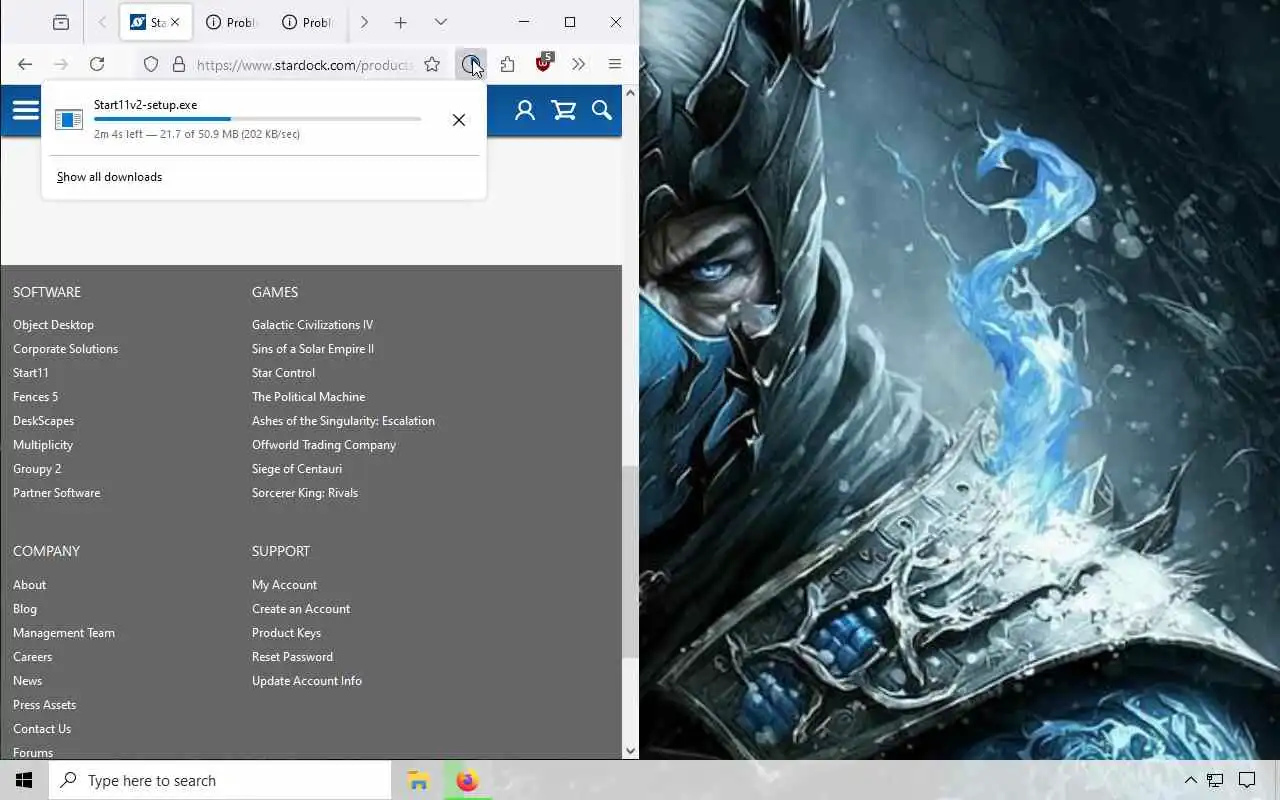Cancel the Start11v2-setup.exe download
Viewport: 1280px width, 800px height.
pos(459,120)
